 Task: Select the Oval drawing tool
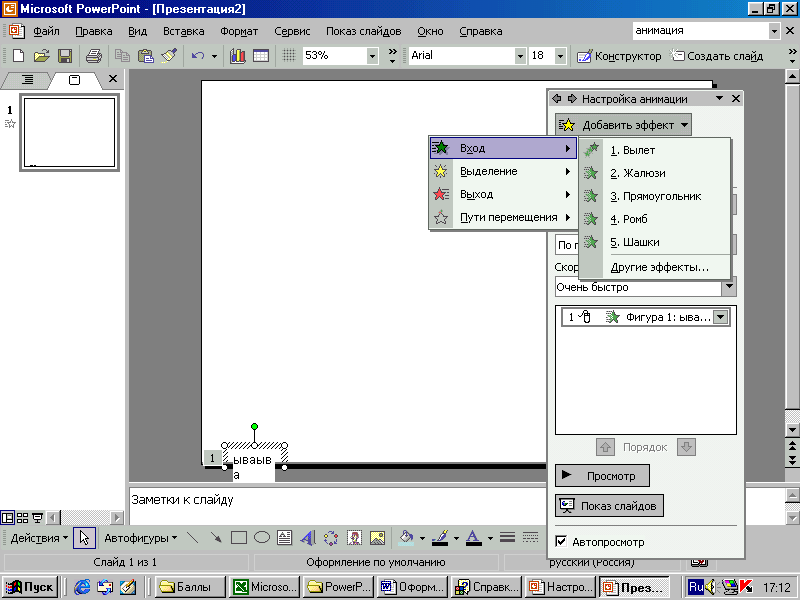[x=262, y=538]
